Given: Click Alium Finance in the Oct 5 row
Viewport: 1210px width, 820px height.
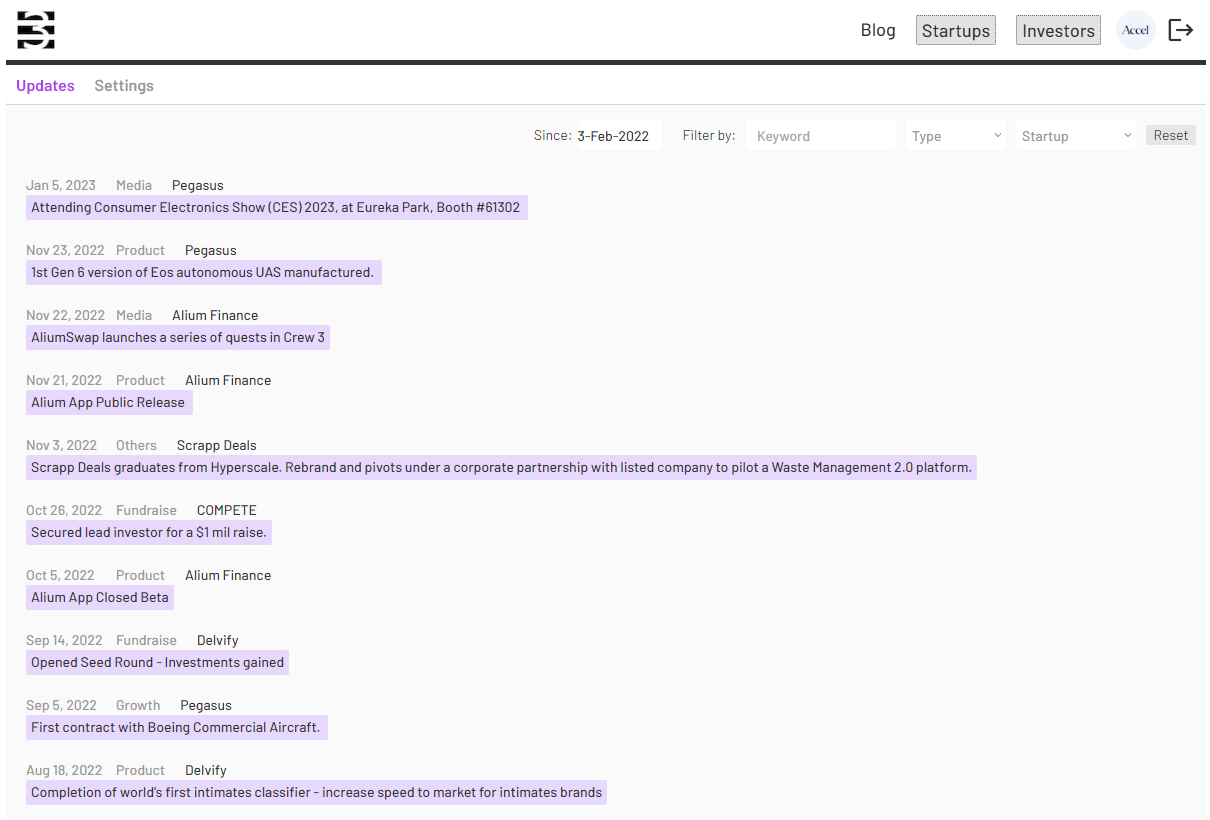Looking at the screenshot, I should coord(228,576).
